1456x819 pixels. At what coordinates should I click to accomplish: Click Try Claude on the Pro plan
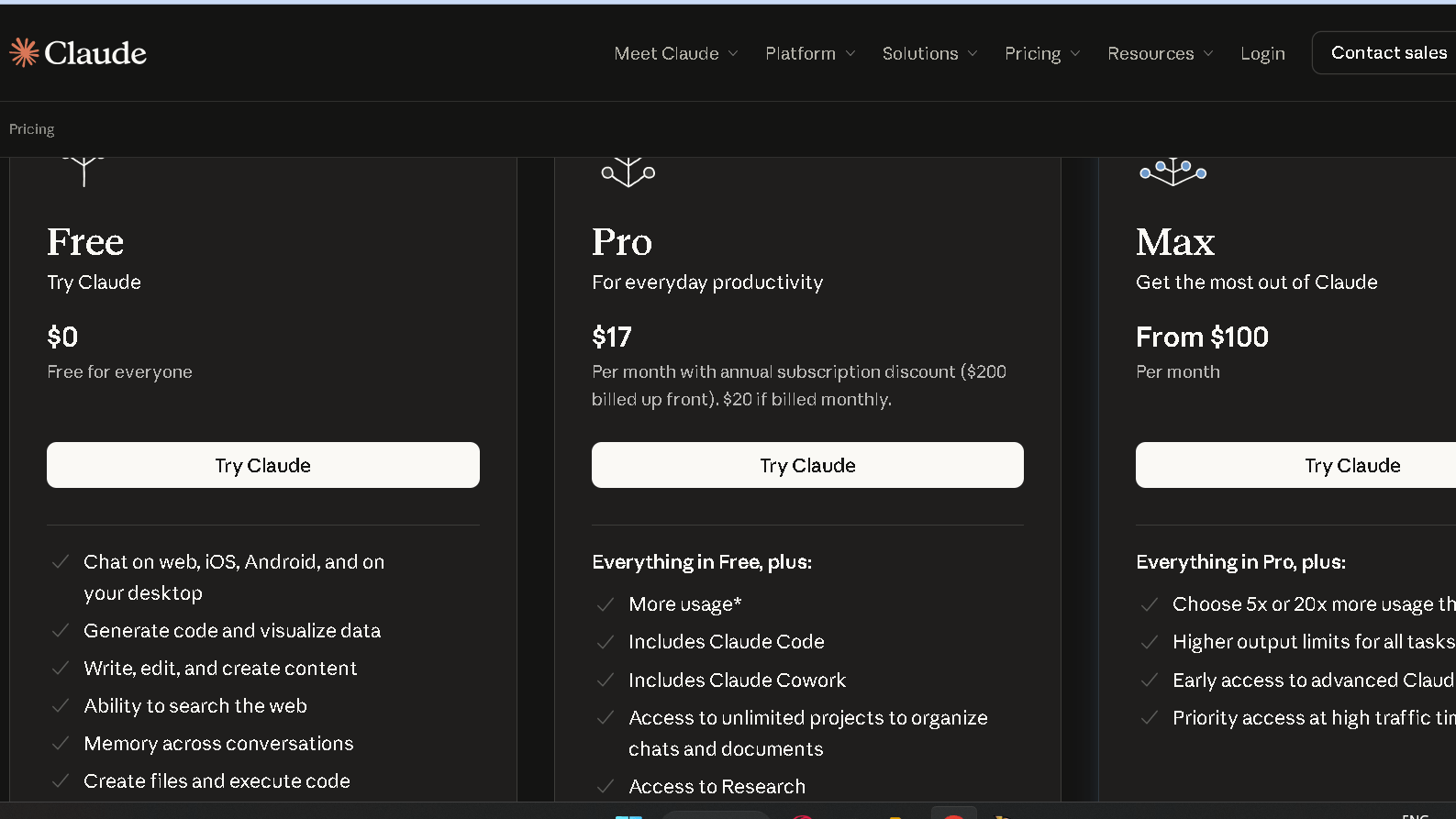807,465
